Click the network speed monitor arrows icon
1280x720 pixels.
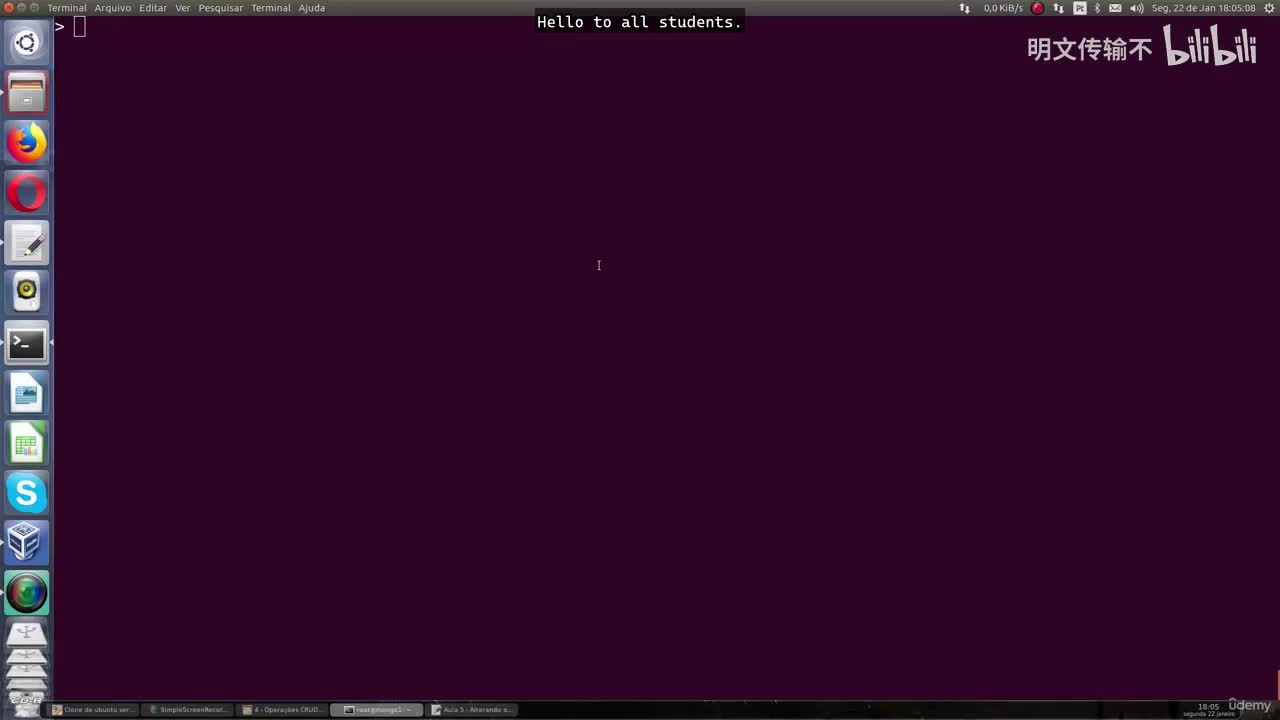click(x=965, y=8)
